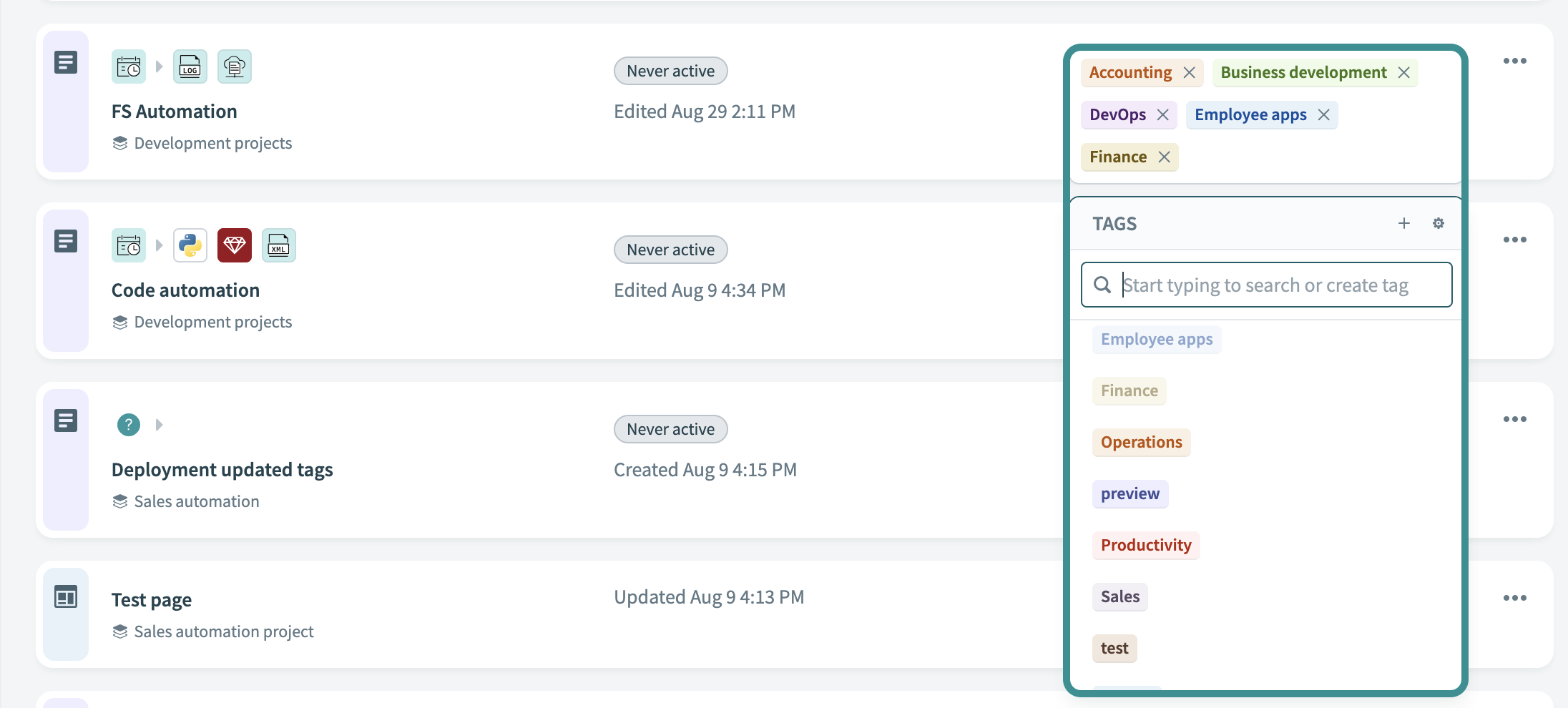Open tag settings gear icon
This screenshot has width=1568, height=708.
[x=1438, y=223]
